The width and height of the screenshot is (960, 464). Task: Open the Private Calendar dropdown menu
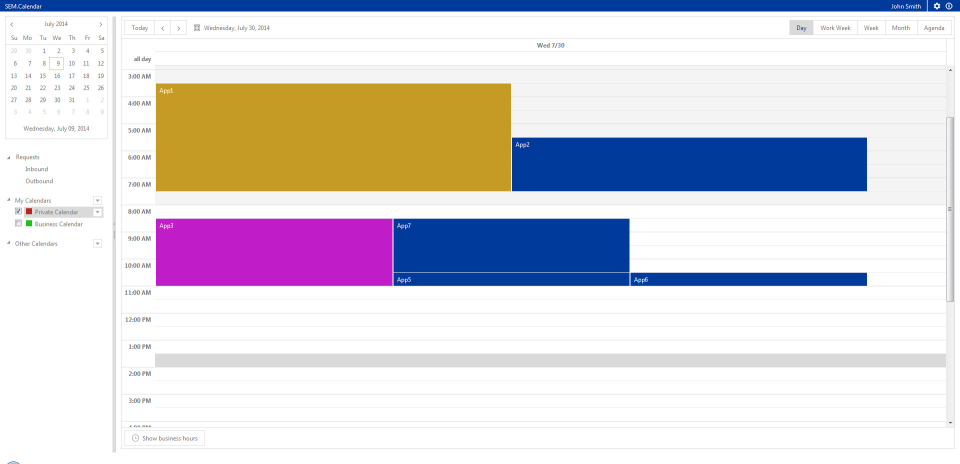(97, 212)
